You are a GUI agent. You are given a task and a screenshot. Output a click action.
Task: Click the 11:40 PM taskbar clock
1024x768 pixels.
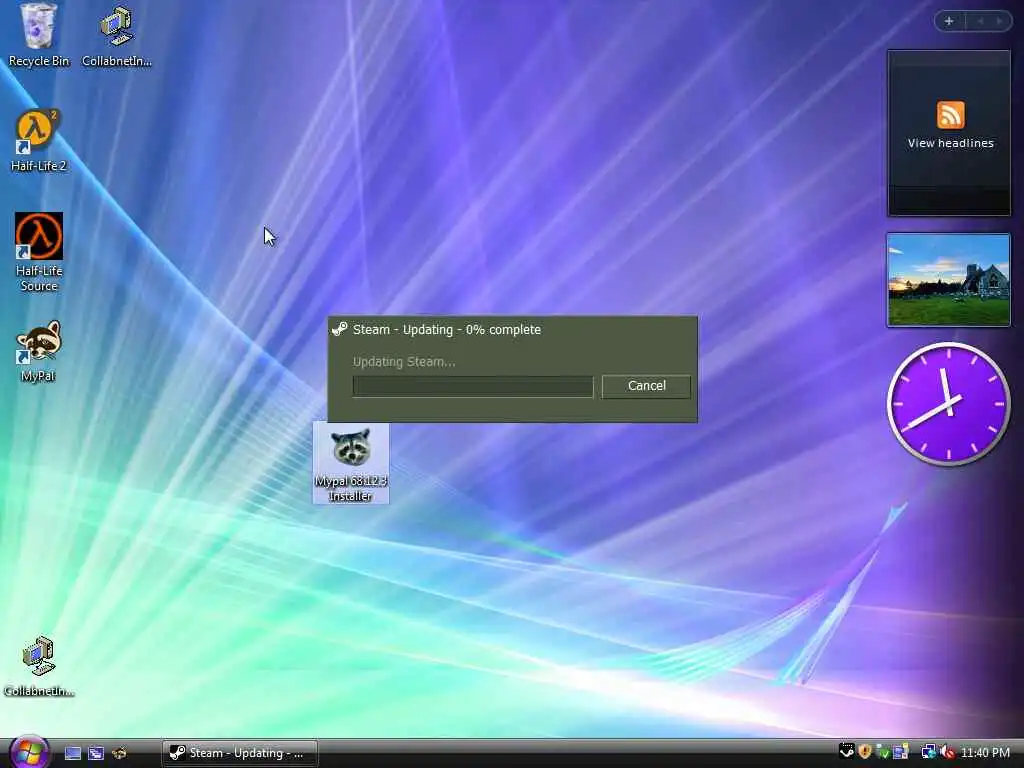point(985,753)
